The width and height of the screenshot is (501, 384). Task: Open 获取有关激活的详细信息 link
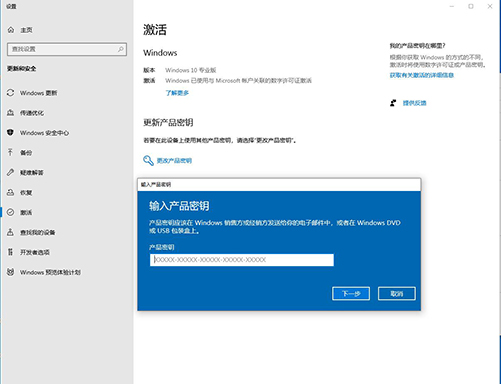click(x=422, y=75)
